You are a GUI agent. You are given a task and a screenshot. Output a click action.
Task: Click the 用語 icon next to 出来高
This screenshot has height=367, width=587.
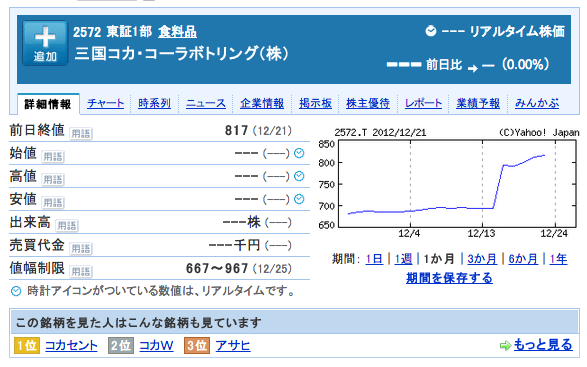[67, 226]
